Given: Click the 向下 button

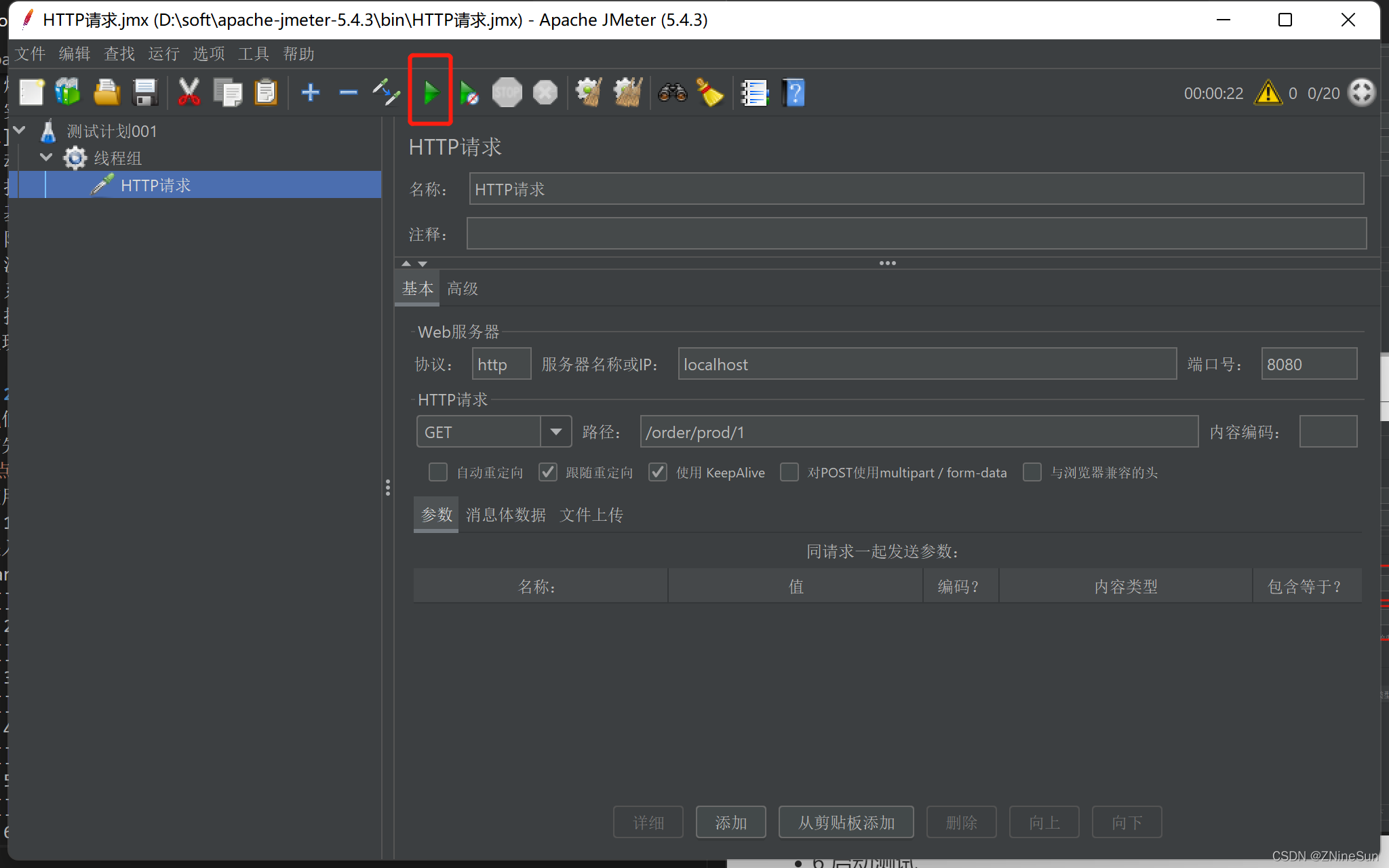Looking at the screenshot, I should (x=1127, y=823).
